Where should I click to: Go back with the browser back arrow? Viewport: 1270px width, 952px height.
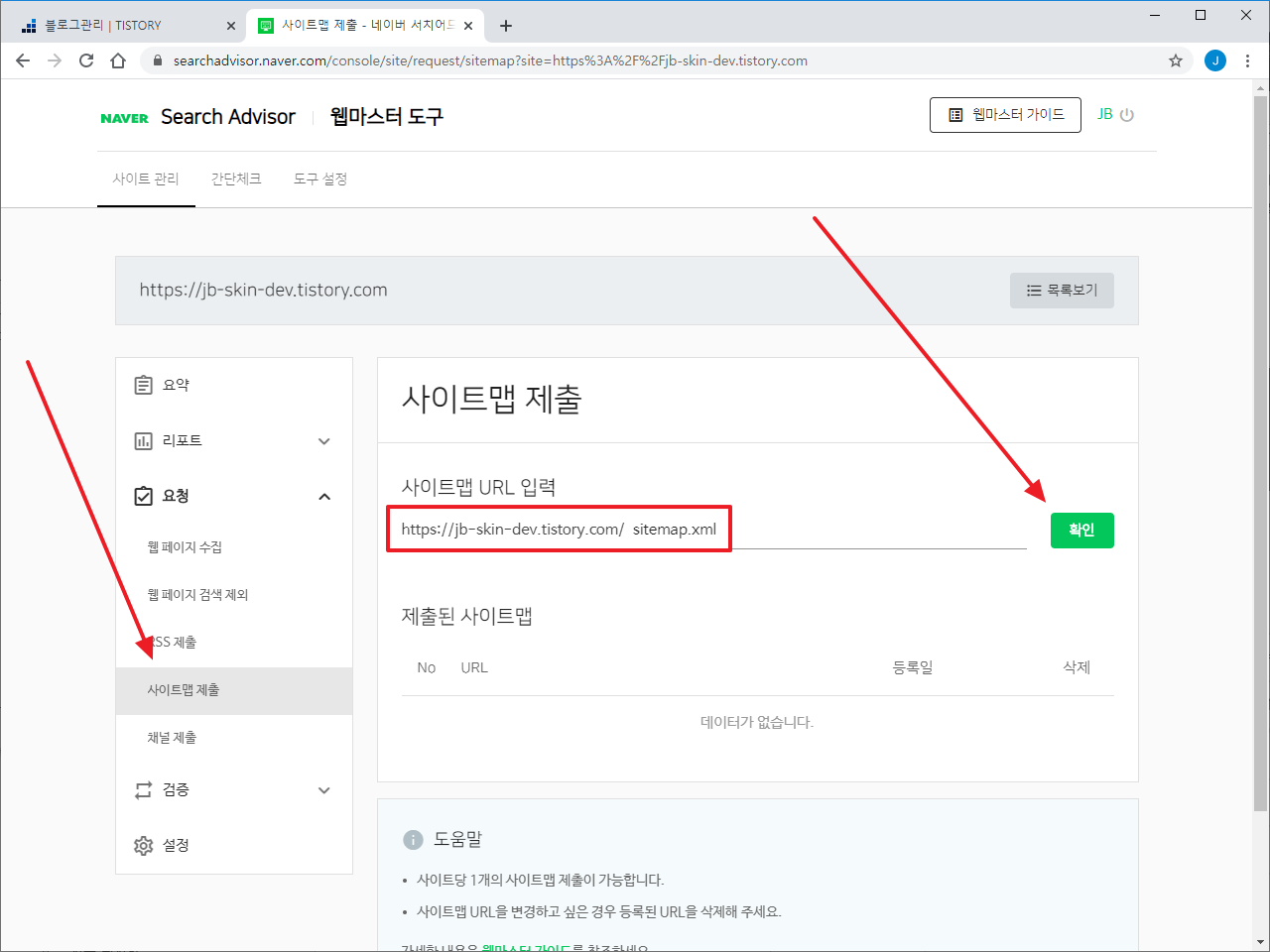[x=23, y=60]
